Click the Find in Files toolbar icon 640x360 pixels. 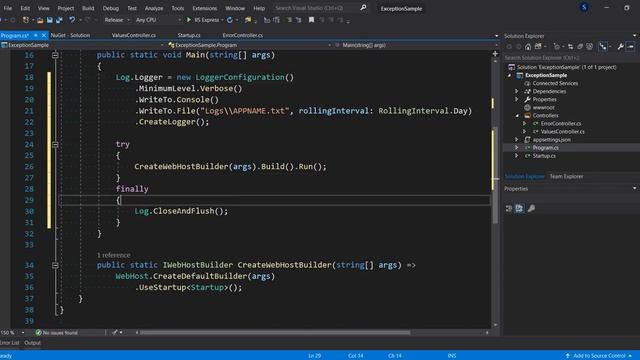tap(247, 20)
